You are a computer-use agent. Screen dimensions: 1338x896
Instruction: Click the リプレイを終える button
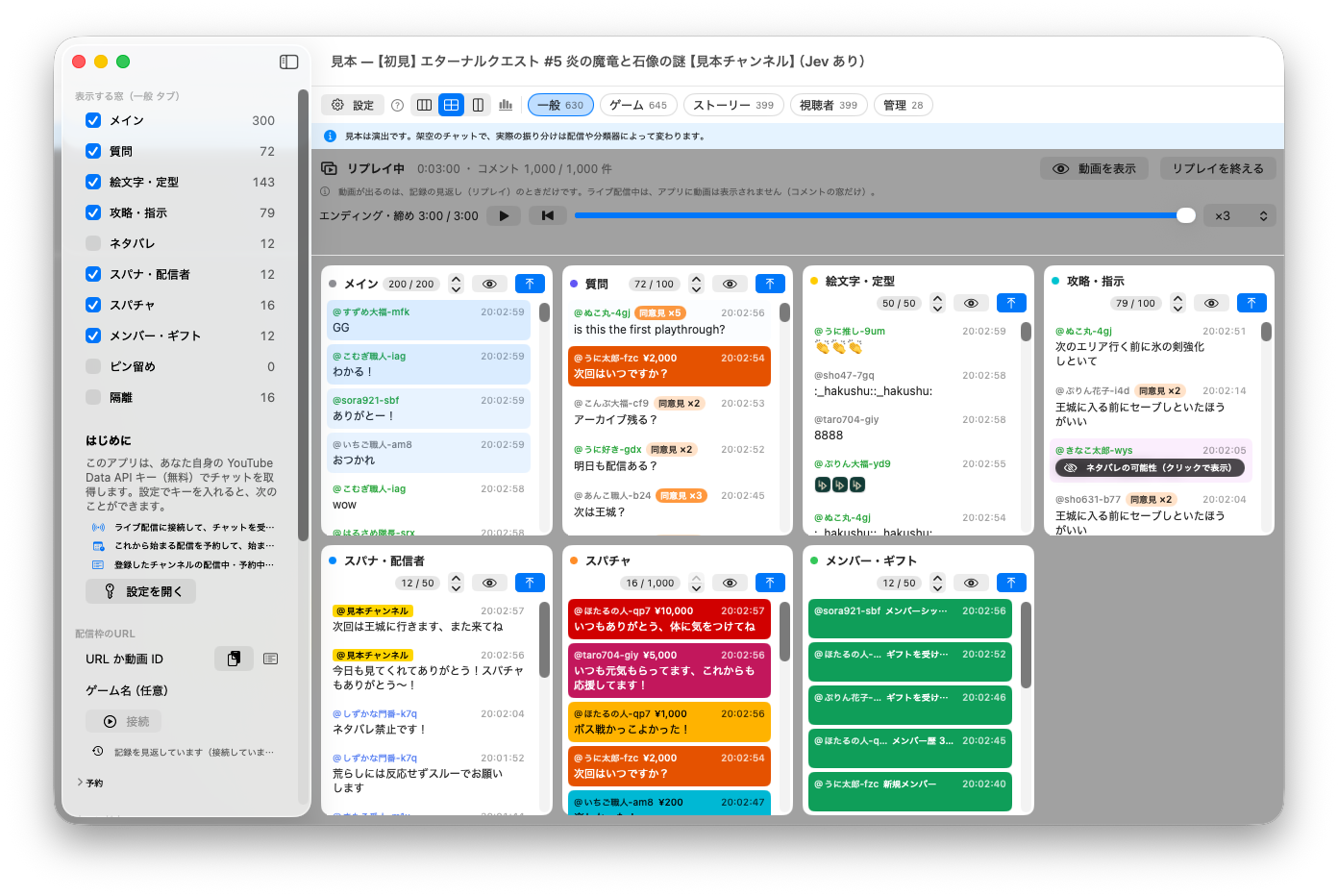tap(1218, 168)
